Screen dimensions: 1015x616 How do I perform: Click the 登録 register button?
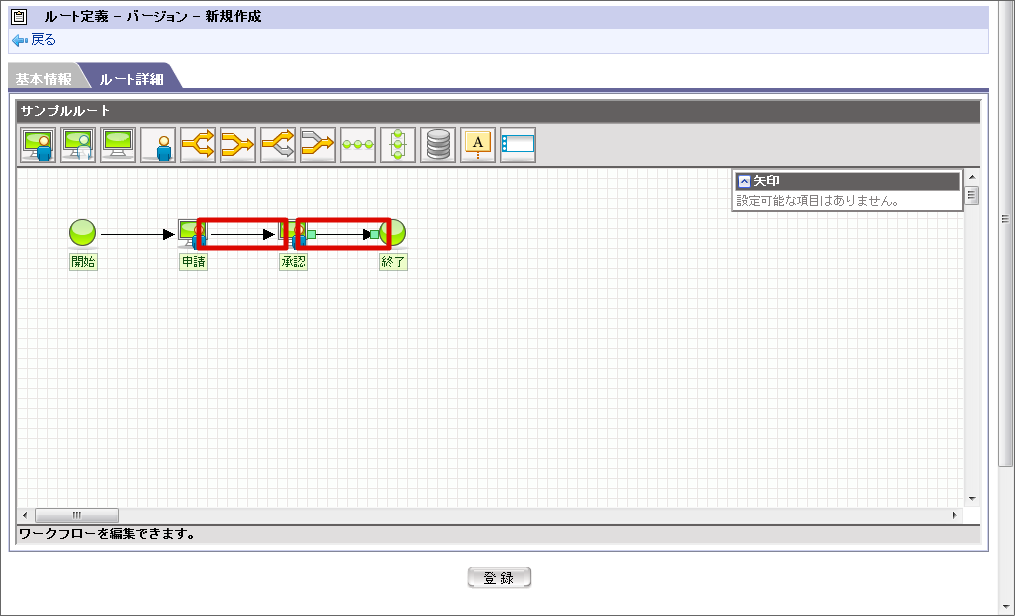pyautogui.click(x=499, y=578)
